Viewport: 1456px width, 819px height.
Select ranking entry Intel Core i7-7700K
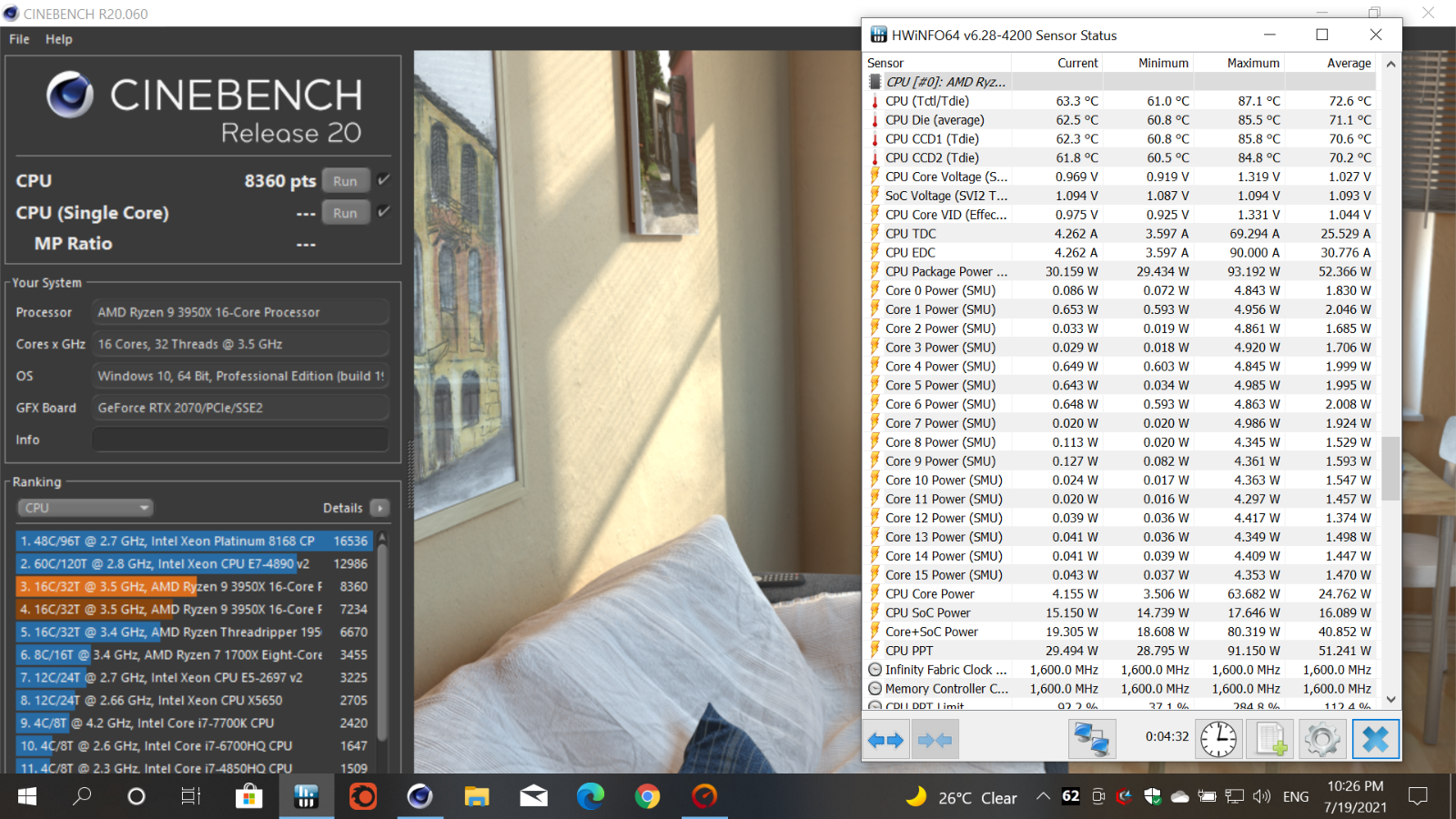(194, 723)
